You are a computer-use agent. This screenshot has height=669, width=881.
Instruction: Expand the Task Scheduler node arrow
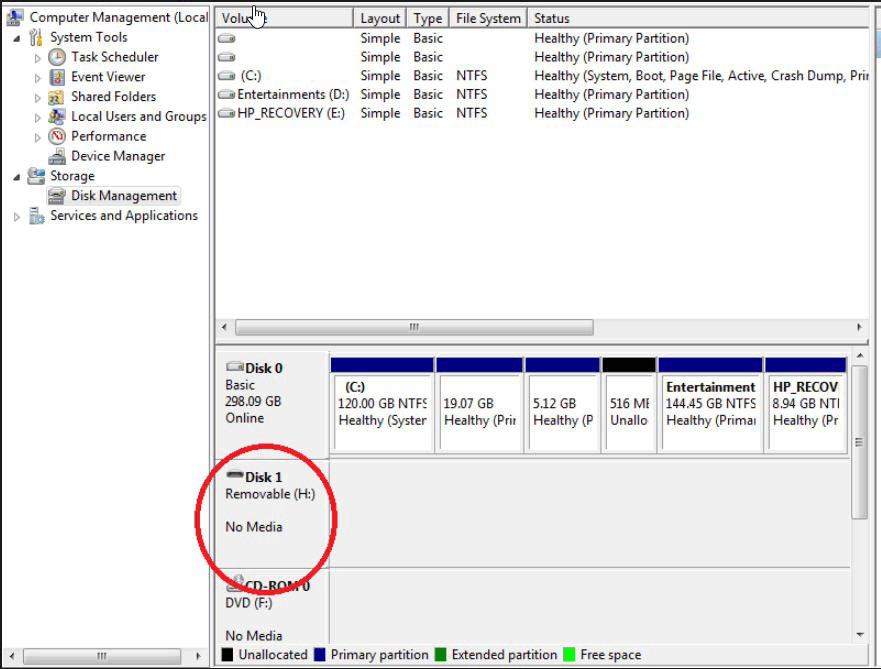point(38,58)
